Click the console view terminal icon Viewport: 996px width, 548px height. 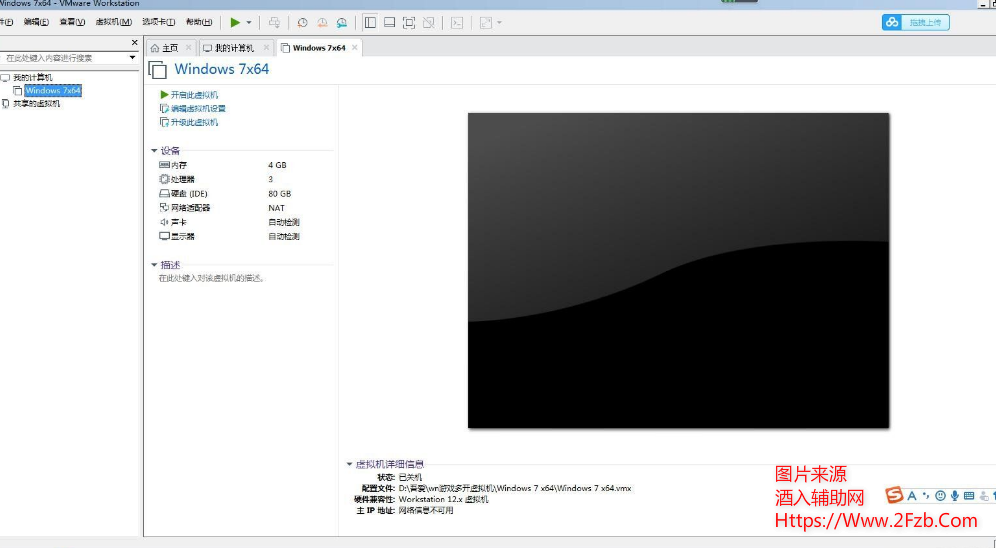pyautogui.click(x=457, y=22)
